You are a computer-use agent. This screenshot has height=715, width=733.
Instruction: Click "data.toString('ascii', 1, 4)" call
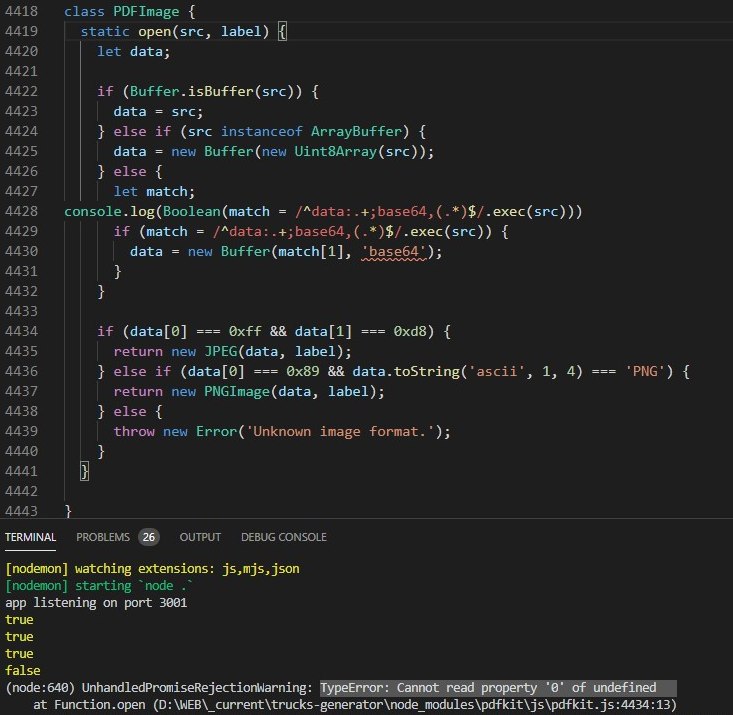(467, 371)
